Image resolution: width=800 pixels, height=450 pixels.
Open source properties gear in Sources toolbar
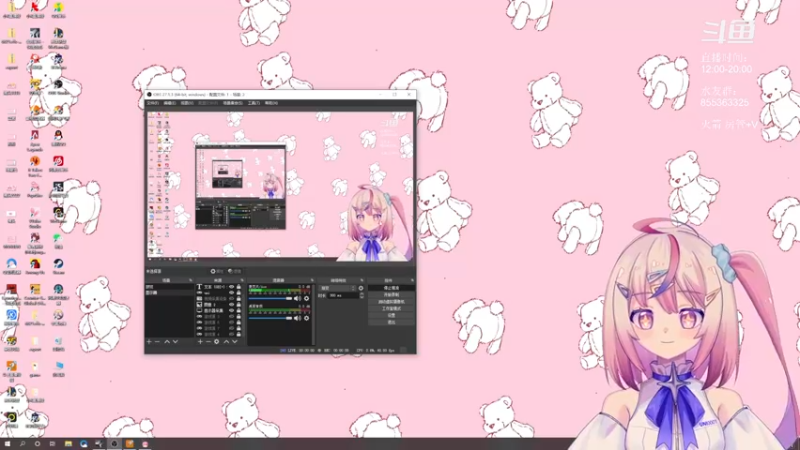216,341
